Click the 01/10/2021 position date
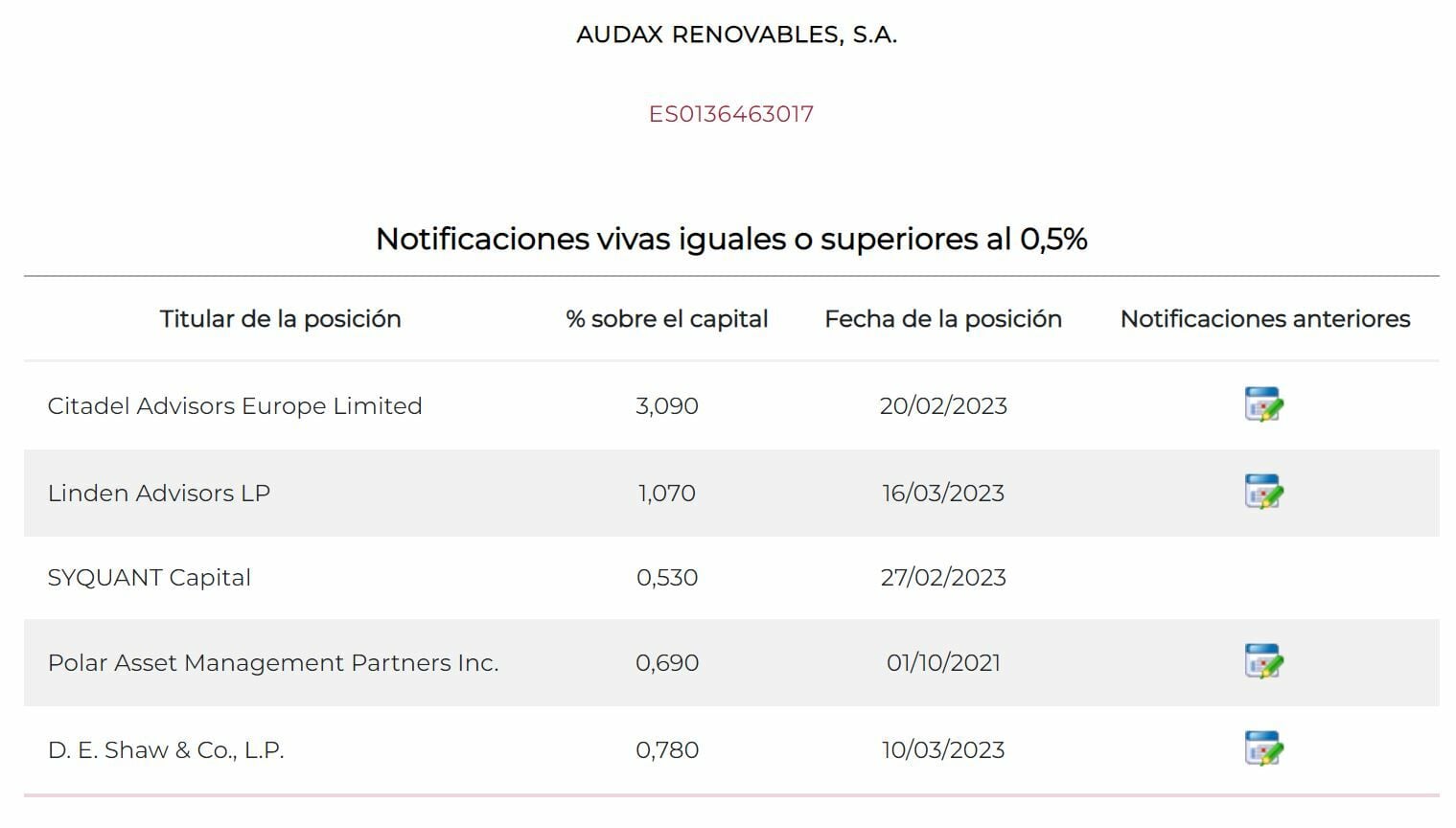Viewport: 1456px width, 828px height. point(943,663)
